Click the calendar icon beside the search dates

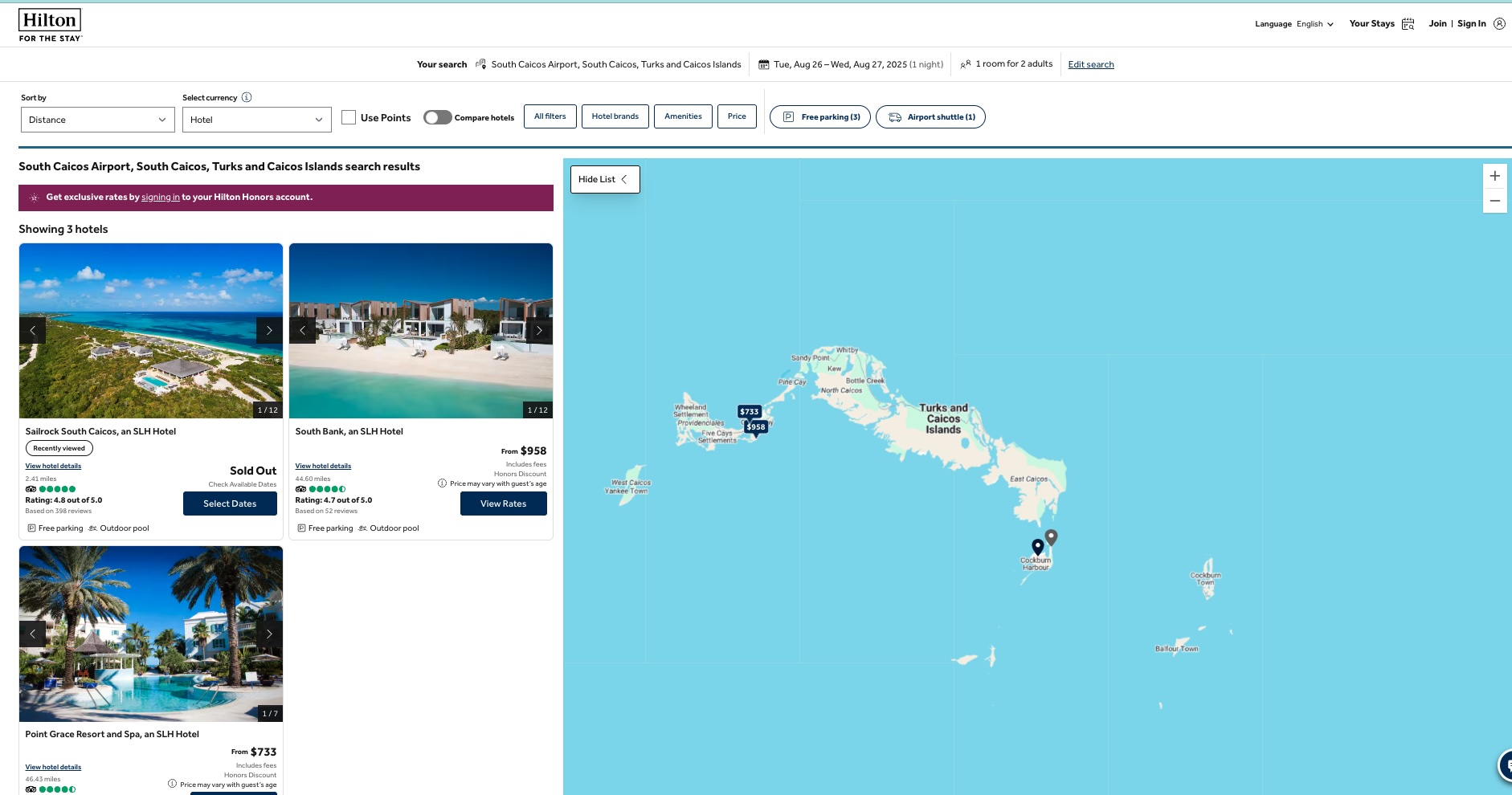pyautogui.click(x=764, y=64)
